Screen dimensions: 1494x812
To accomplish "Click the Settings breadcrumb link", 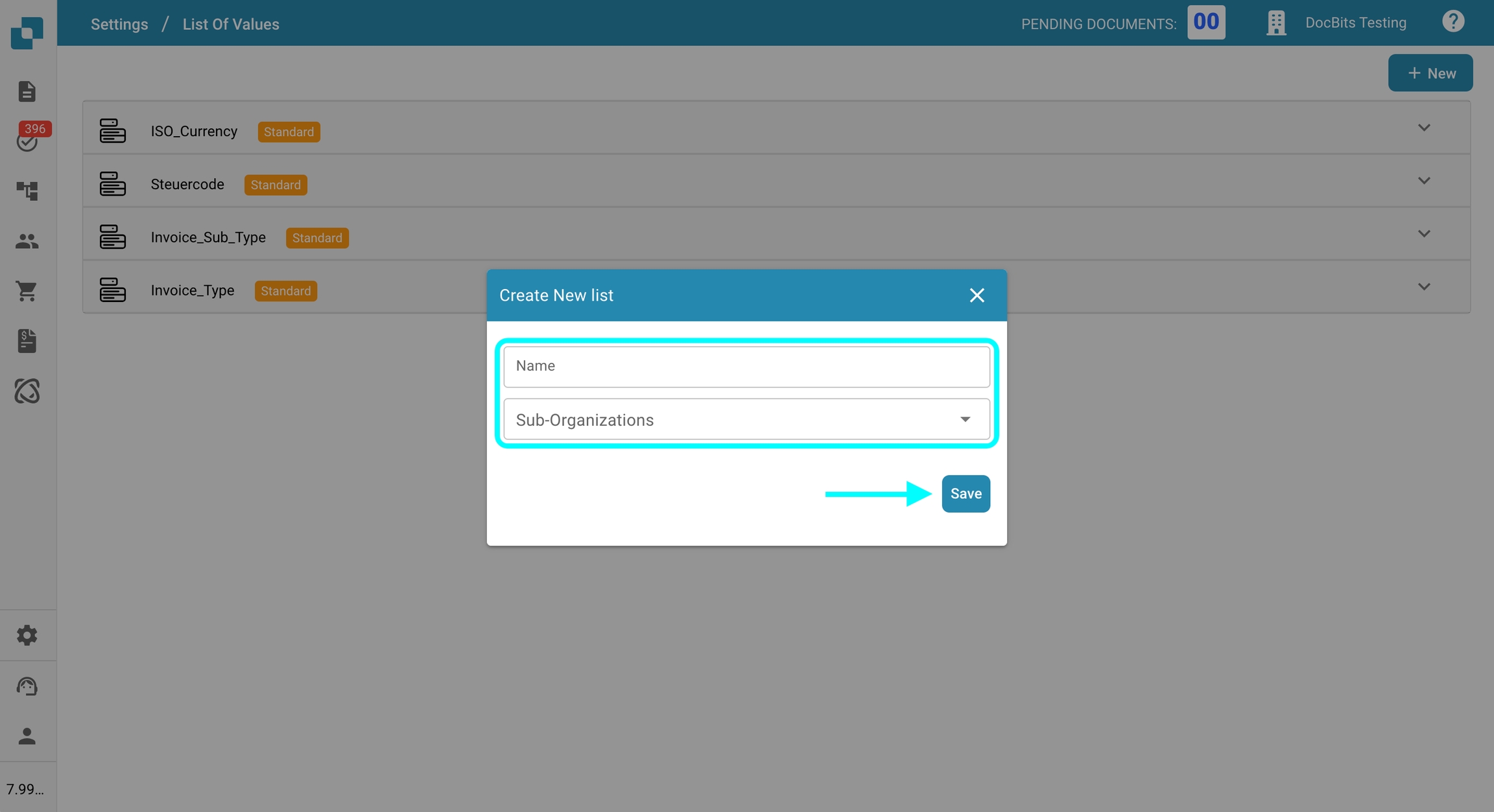I will coord(119,24).
